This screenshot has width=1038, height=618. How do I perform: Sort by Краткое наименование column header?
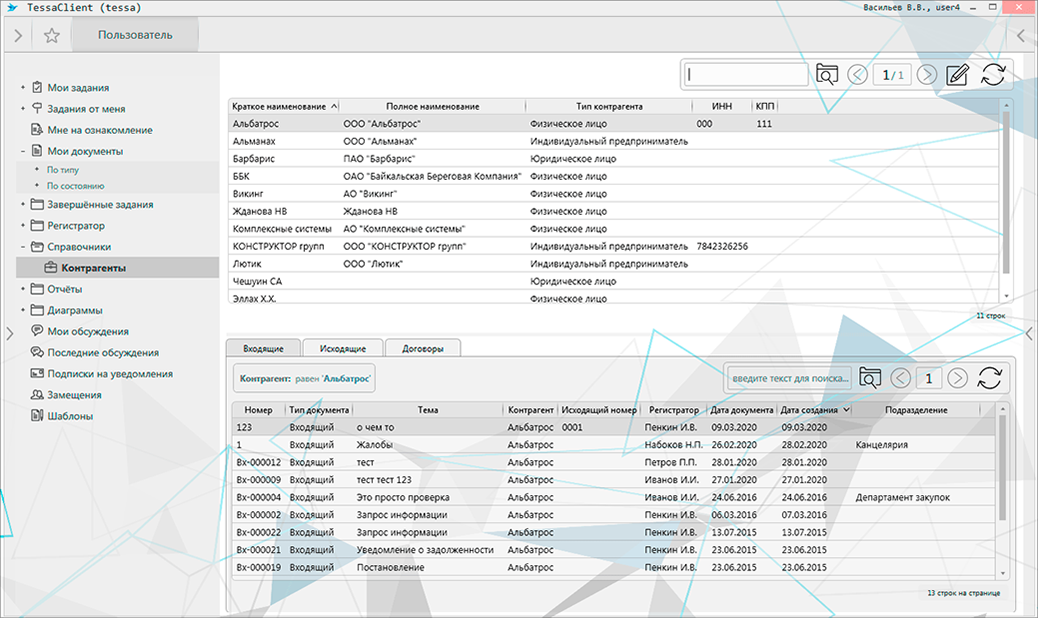point(279,106)
